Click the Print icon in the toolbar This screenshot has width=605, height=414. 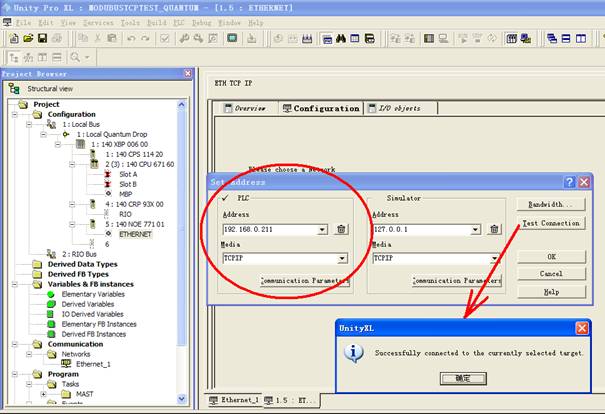[59, 39]
